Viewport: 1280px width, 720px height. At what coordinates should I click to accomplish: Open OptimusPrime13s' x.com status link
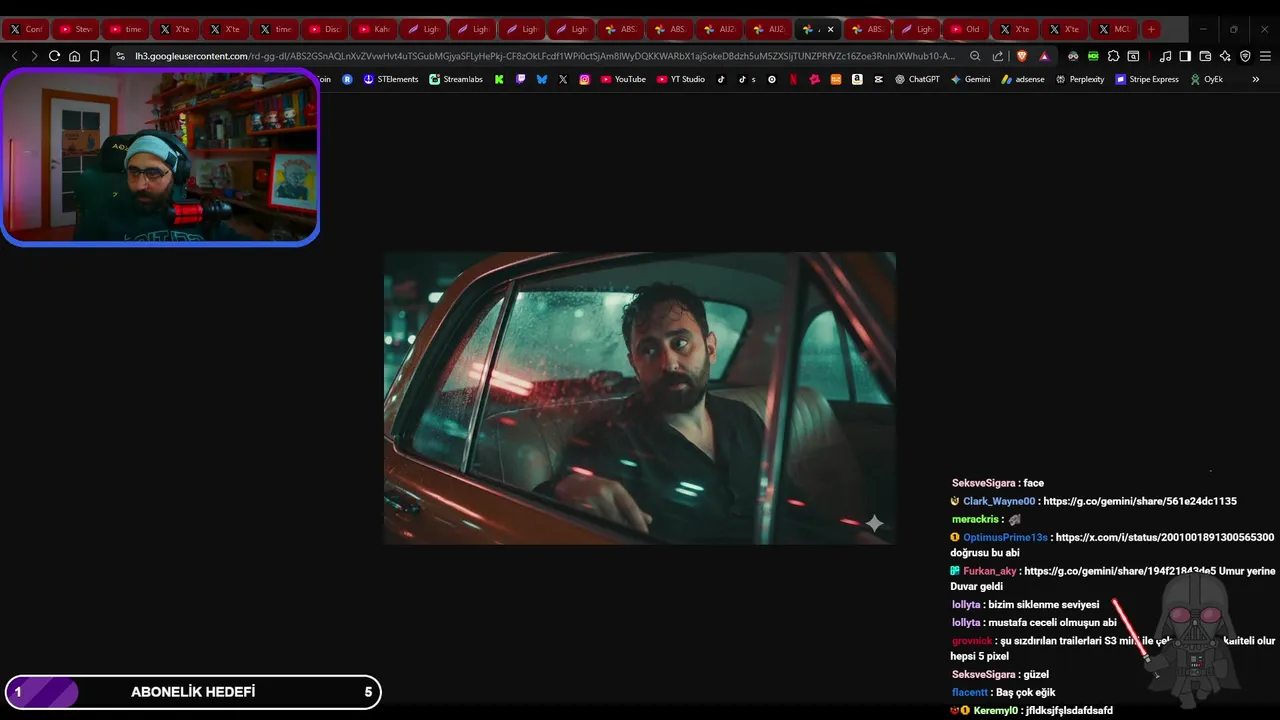coord(1165,537)
